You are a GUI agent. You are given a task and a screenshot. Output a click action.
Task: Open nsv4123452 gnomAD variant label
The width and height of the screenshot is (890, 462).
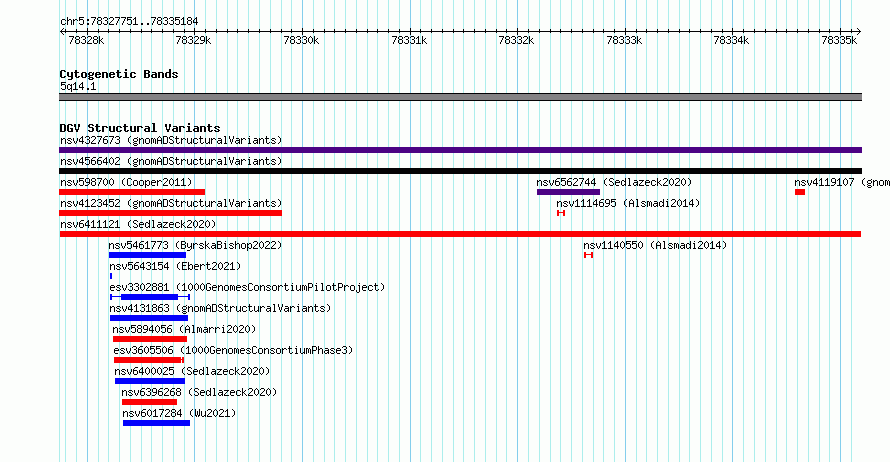pos(171,203)
